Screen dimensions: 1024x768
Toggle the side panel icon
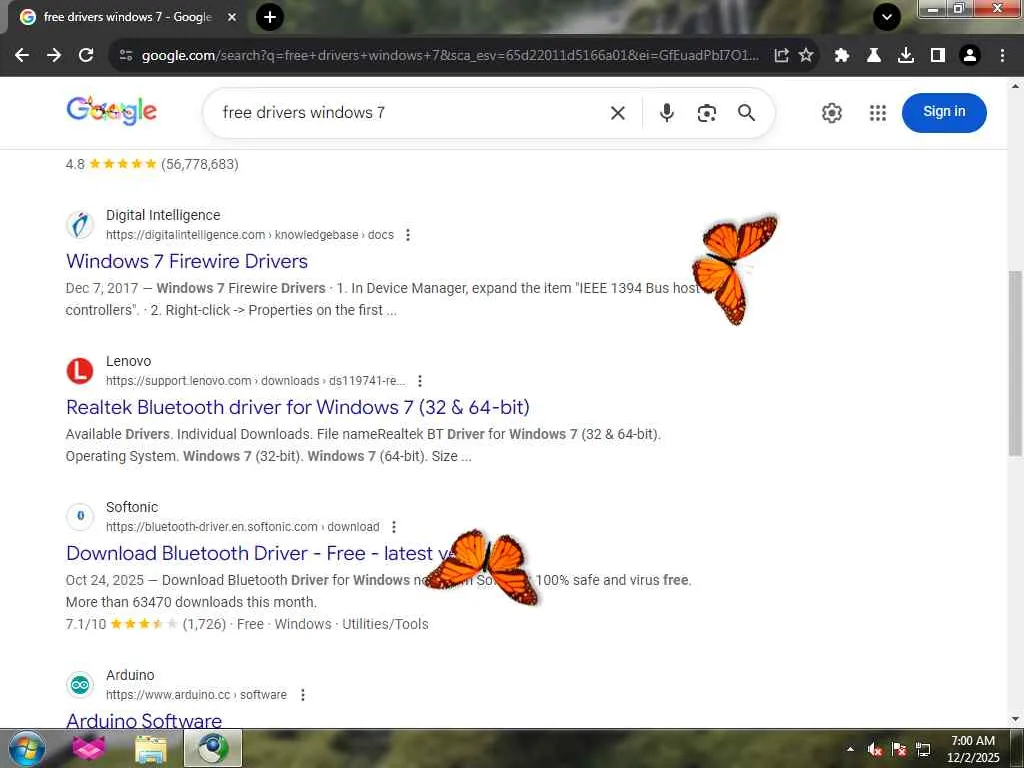point(938,56)
